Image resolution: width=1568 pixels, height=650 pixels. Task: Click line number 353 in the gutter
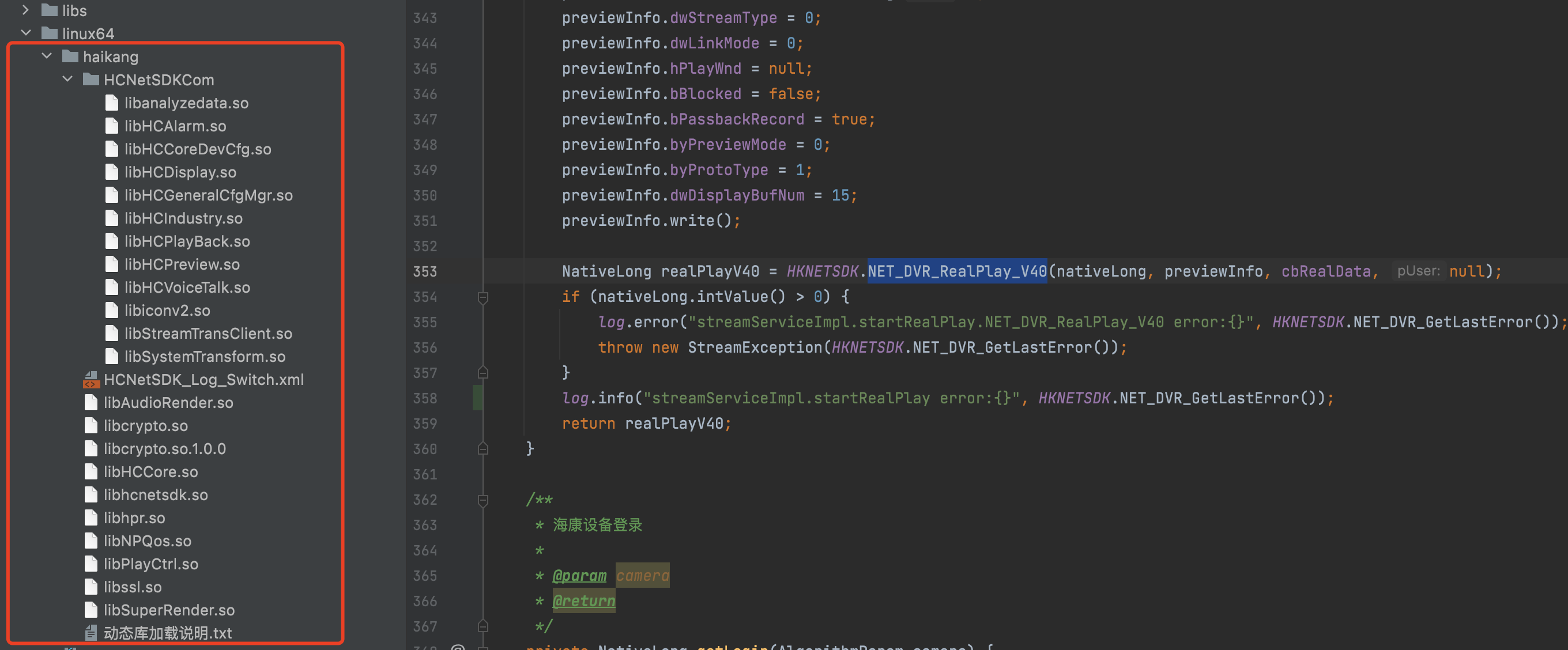tap(425, 271)
